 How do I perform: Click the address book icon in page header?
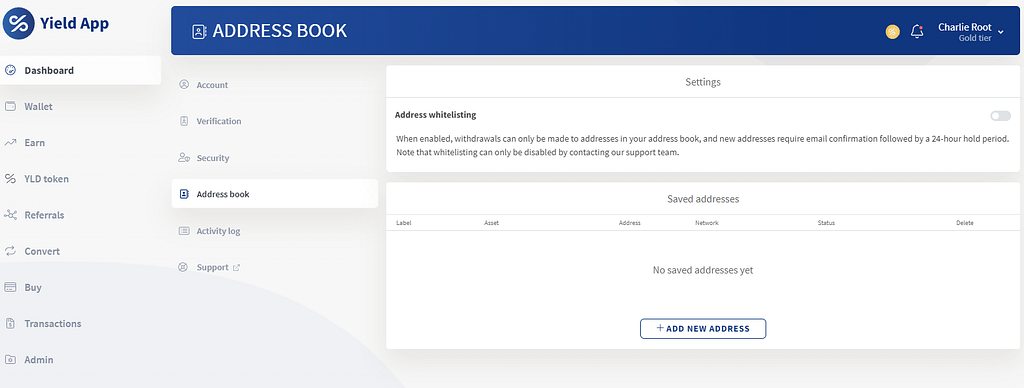pos(199,31)
